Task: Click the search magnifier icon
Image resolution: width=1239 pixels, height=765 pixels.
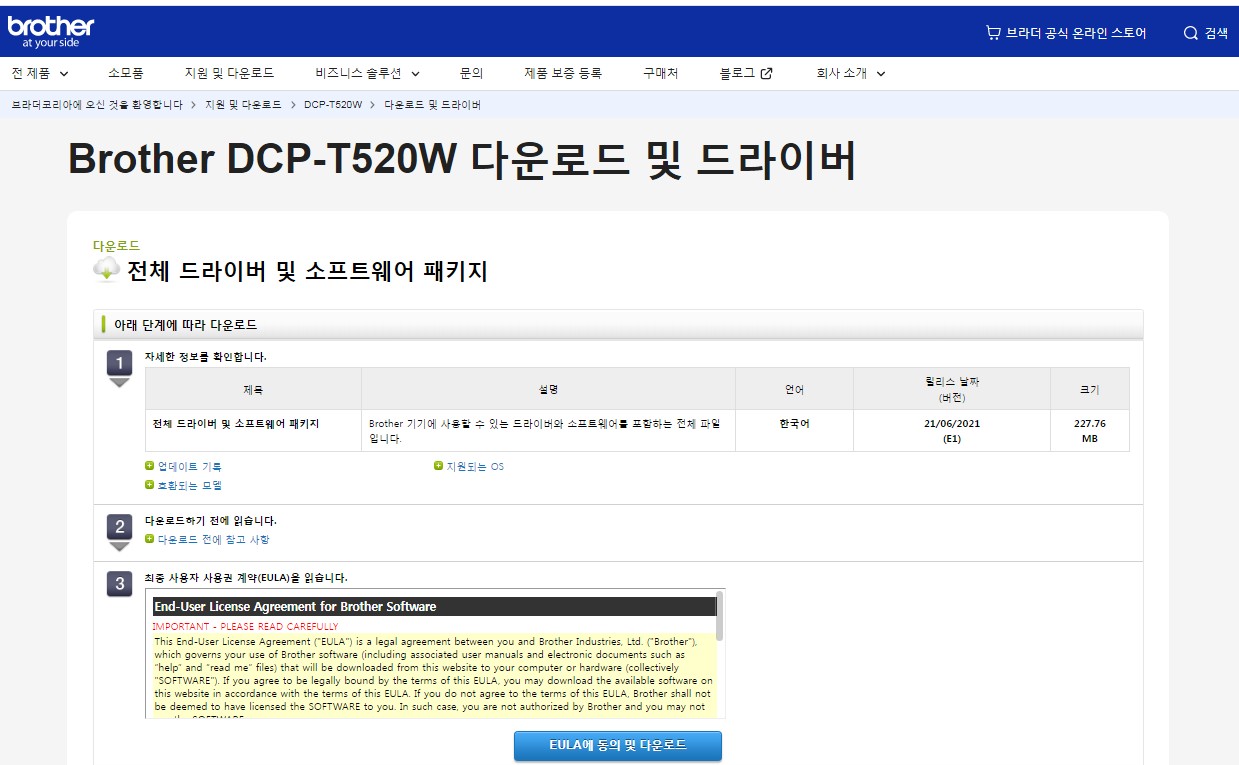Action: tap(1191, 33)
